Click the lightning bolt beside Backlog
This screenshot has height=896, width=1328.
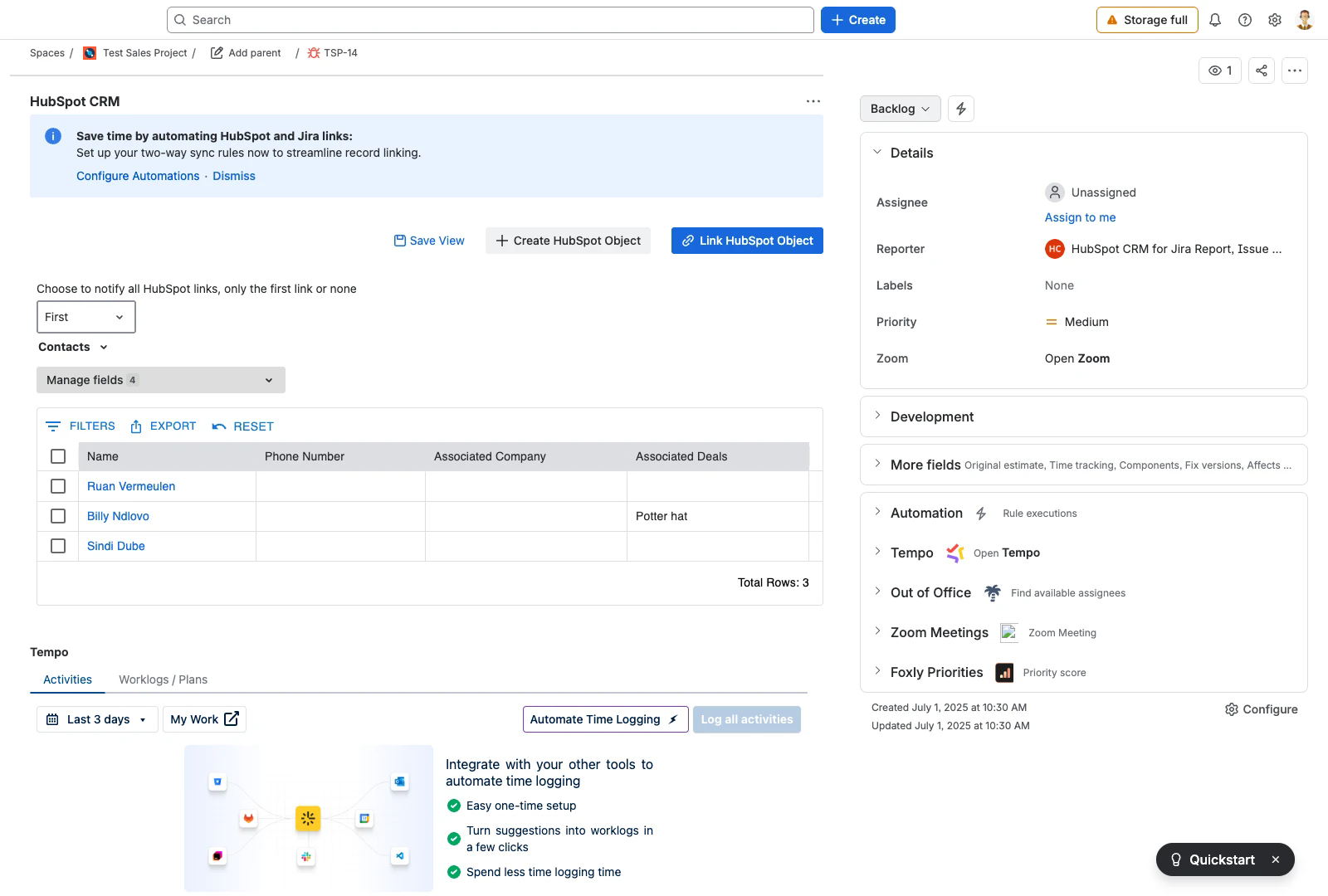(x=961, y=109)
